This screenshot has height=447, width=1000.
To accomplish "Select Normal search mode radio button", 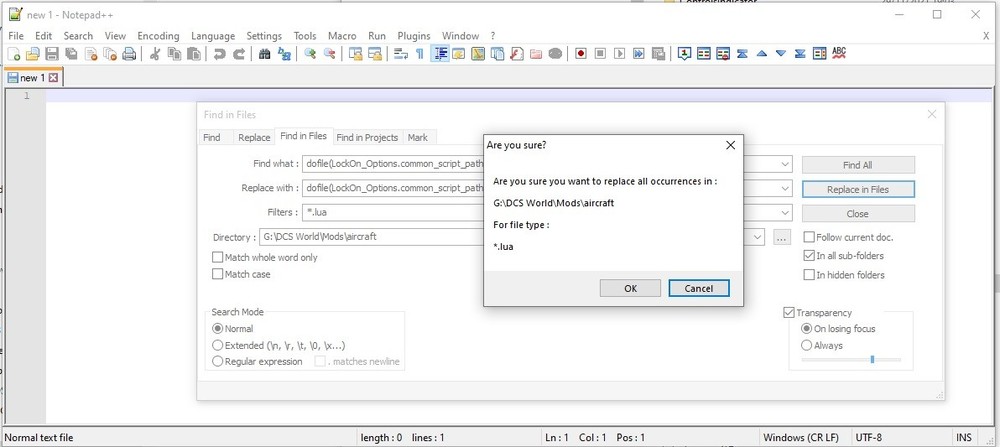I will point(217,329).
